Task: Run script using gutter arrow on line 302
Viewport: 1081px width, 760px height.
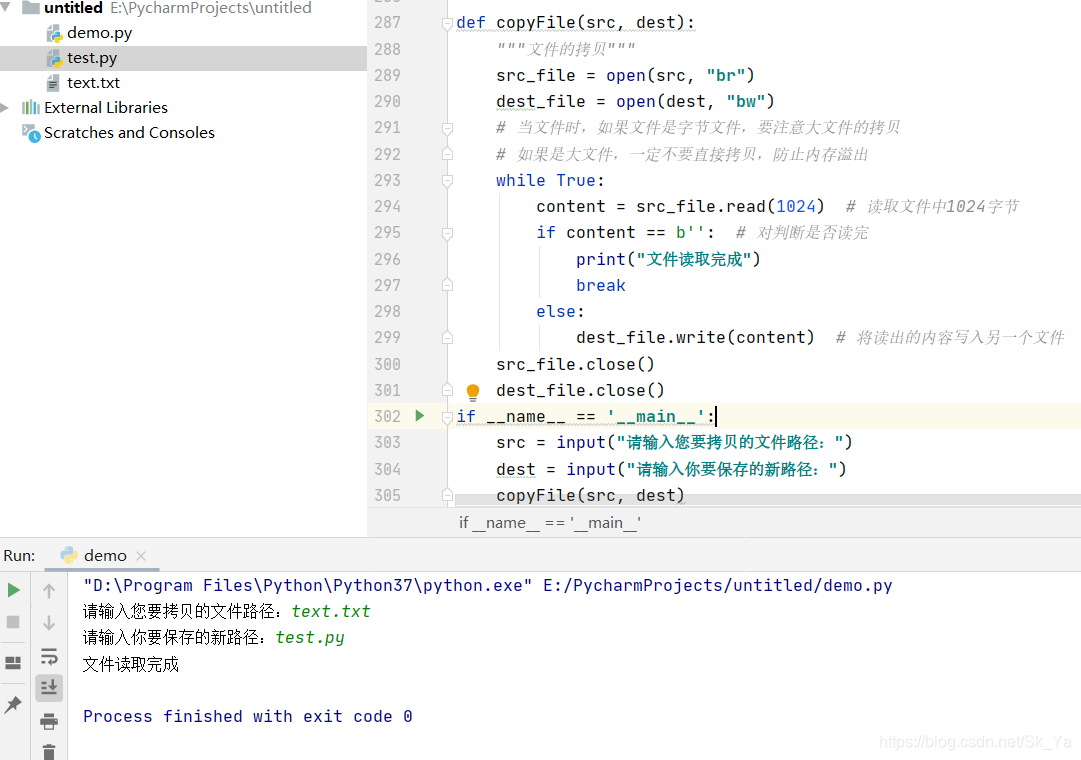Action: pyautogui.click(x=420, y=416)
